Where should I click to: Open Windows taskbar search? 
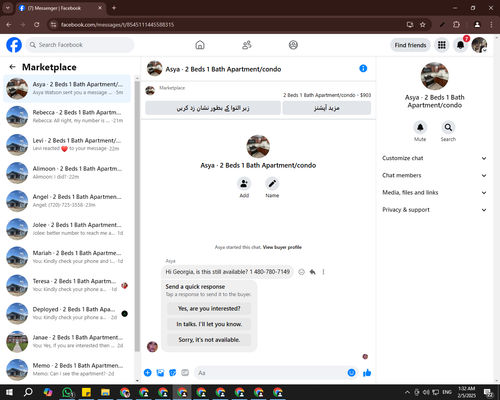click(28, 392)
